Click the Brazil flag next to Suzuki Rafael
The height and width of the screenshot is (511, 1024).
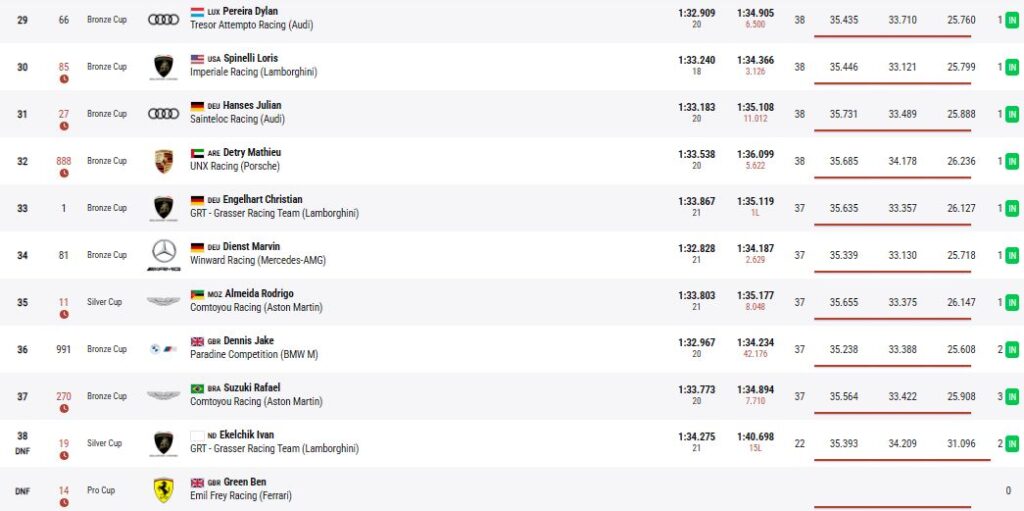coord(197,388)
